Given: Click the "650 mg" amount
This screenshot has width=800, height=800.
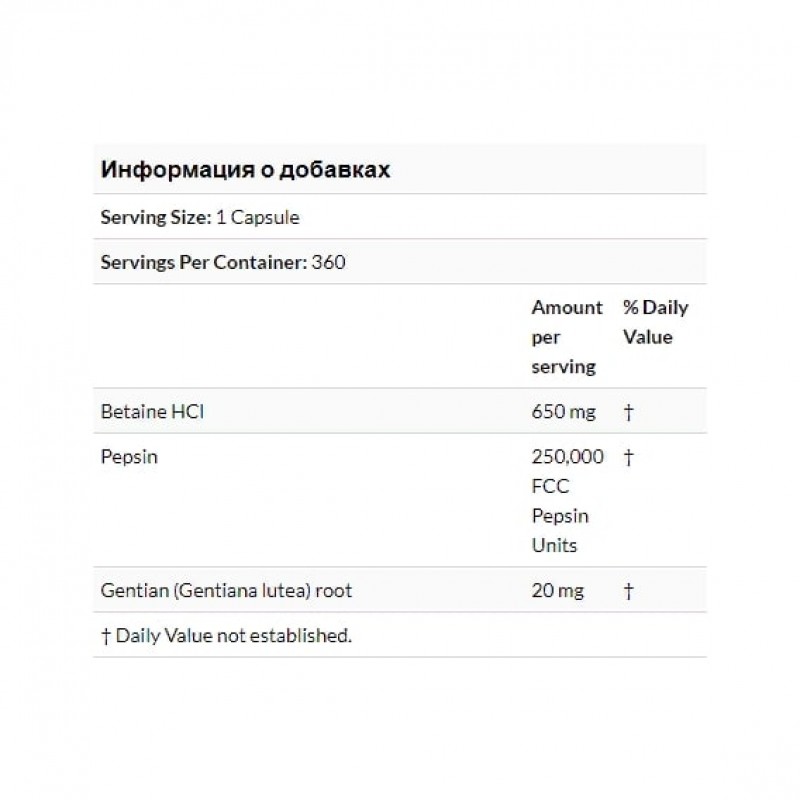Looking at the screenshot, I should click(561, 411).
